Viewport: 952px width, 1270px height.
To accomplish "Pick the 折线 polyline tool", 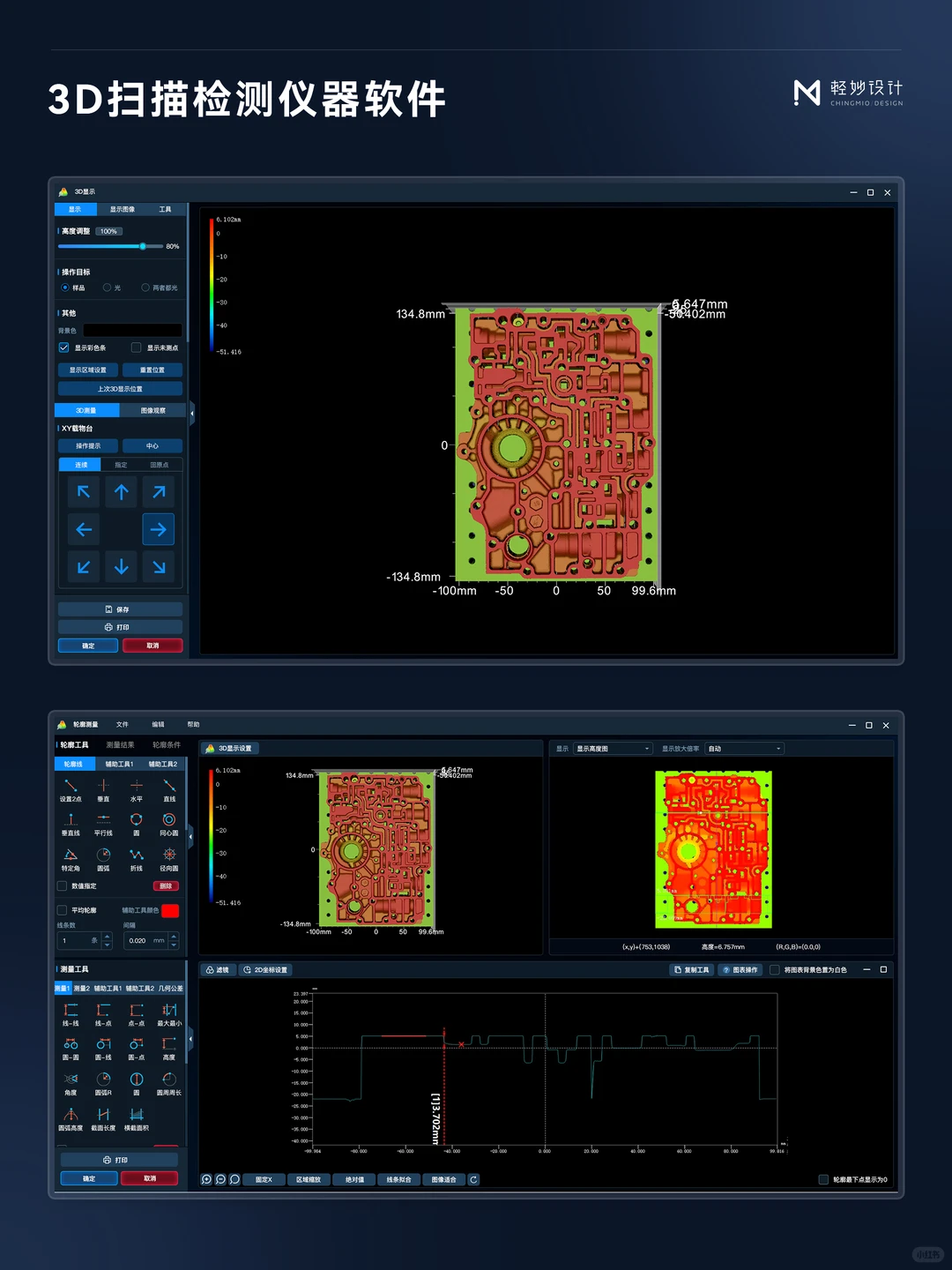I will (137, 859).
